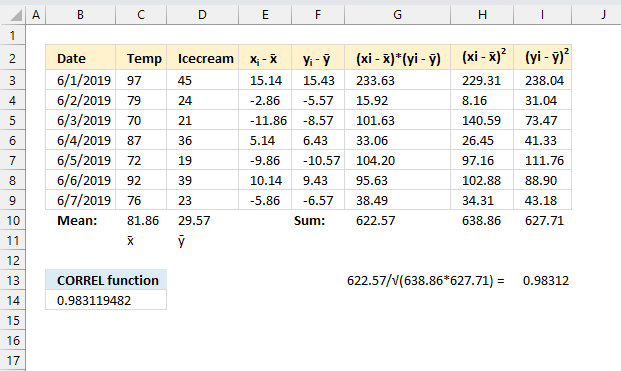Select Icecream value 45
Image resolution: width=621 pixels, height=371 pixels.
click(x=202, y=80)
